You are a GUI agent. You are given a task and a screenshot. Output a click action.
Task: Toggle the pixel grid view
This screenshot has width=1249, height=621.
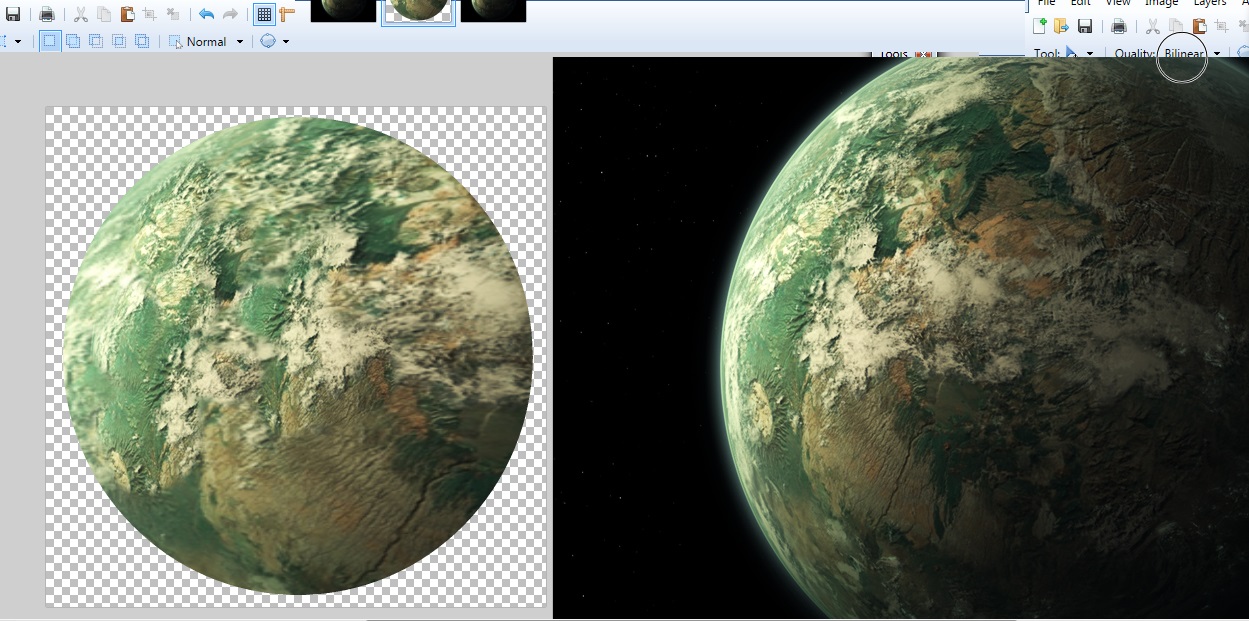[x=262, y=13]
